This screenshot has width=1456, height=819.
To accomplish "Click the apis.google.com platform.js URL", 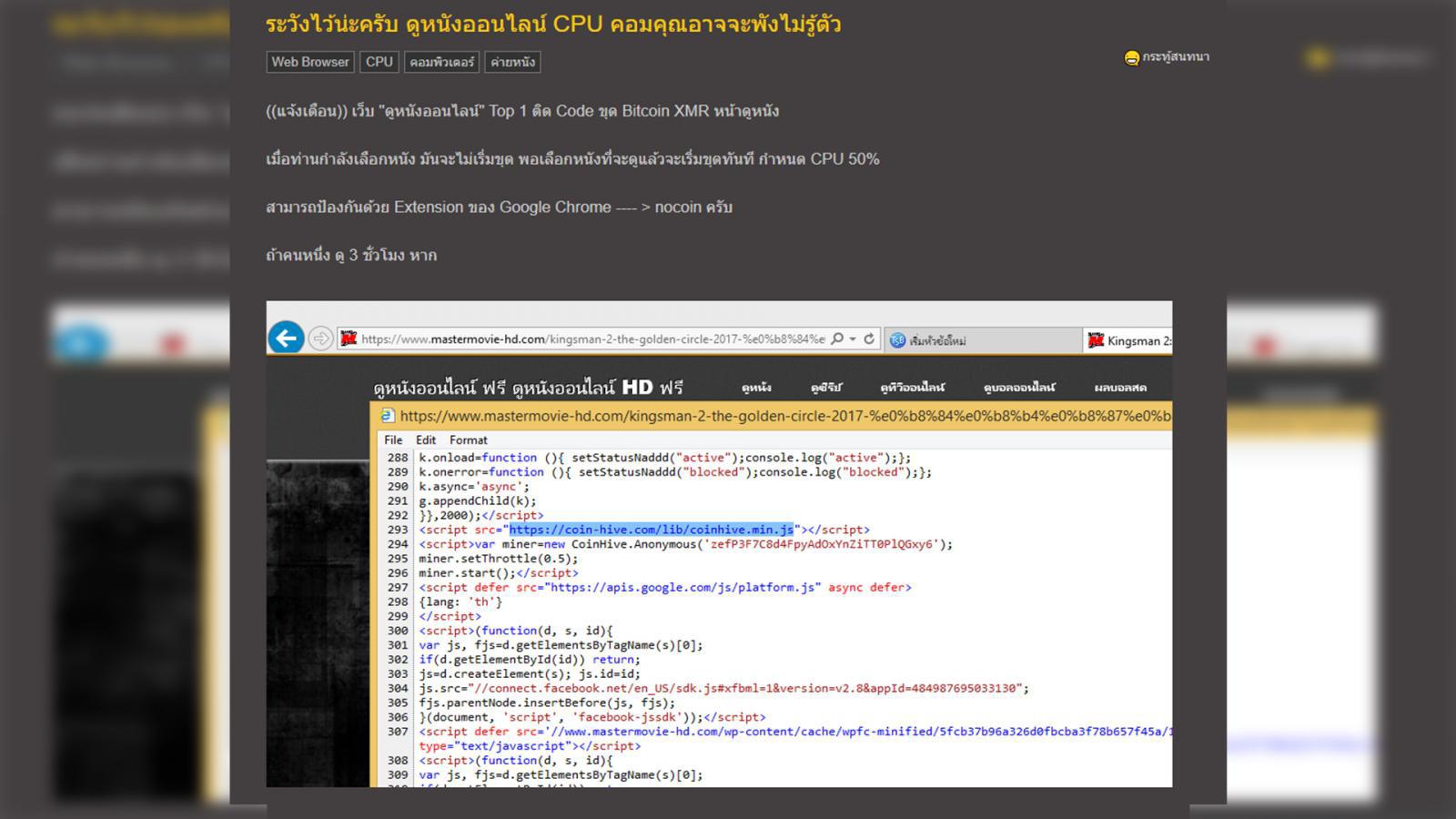I will tap(683, 588).
